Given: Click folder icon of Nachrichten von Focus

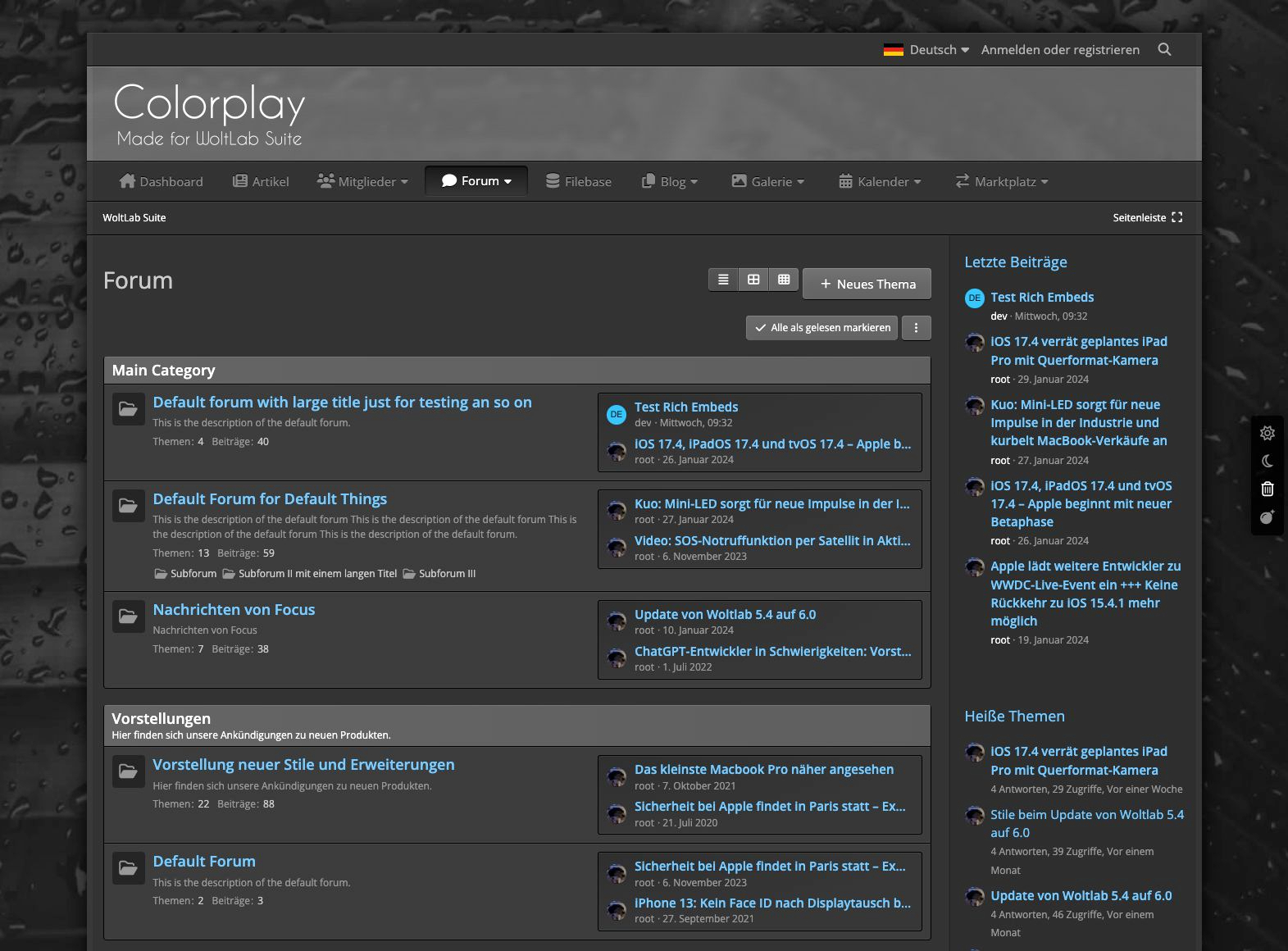Looking at the screenshot, I should (x=128, y=617).
